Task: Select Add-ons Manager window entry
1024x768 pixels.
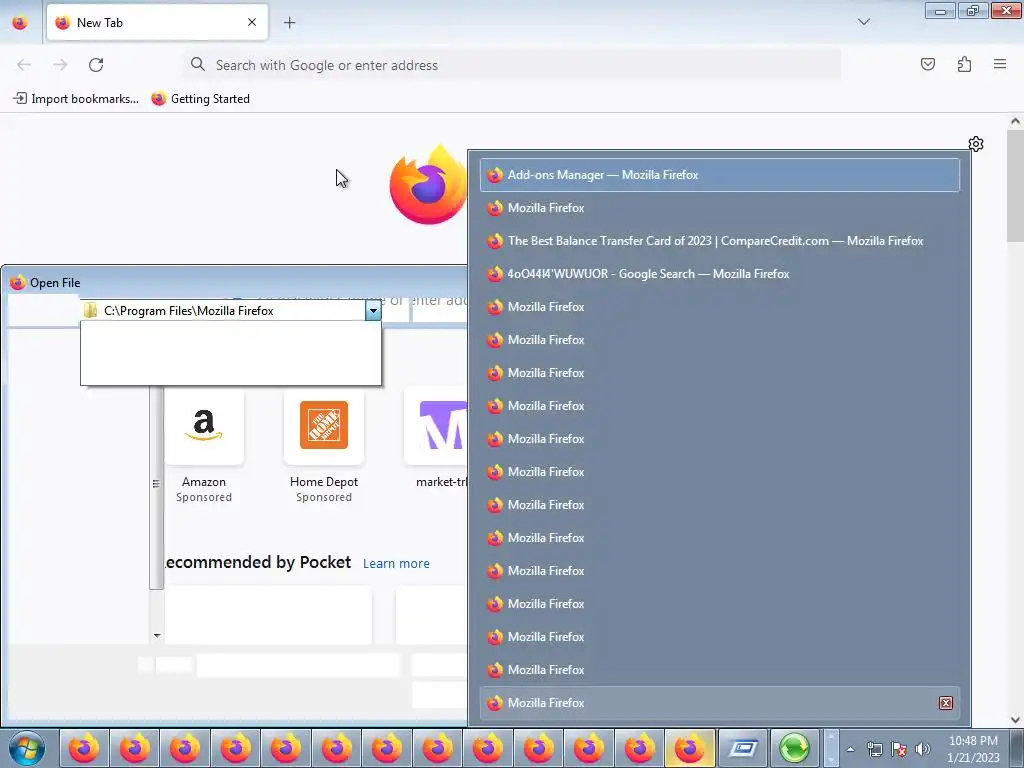Action: coord(720,175)
